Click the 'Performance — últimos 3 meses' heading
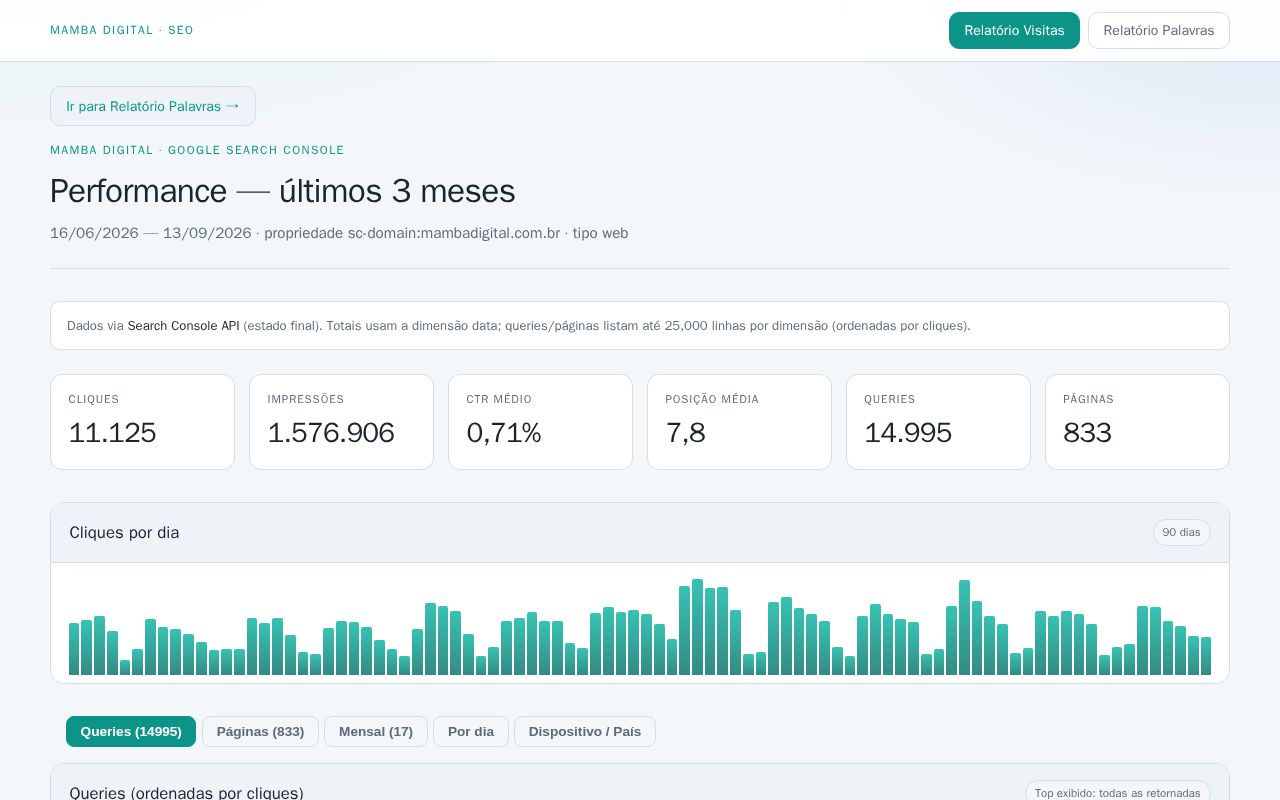Image resolution: width=1280 pixels, height=800 pixels. pos(282,191)
